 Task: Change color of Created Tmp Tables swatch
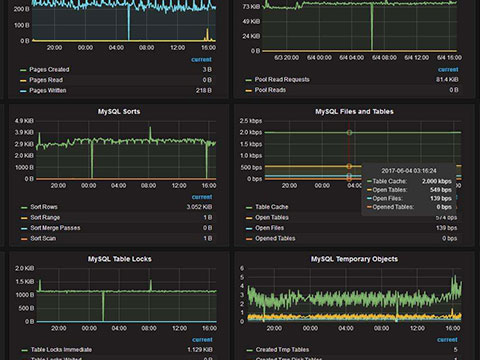point(249,350)
